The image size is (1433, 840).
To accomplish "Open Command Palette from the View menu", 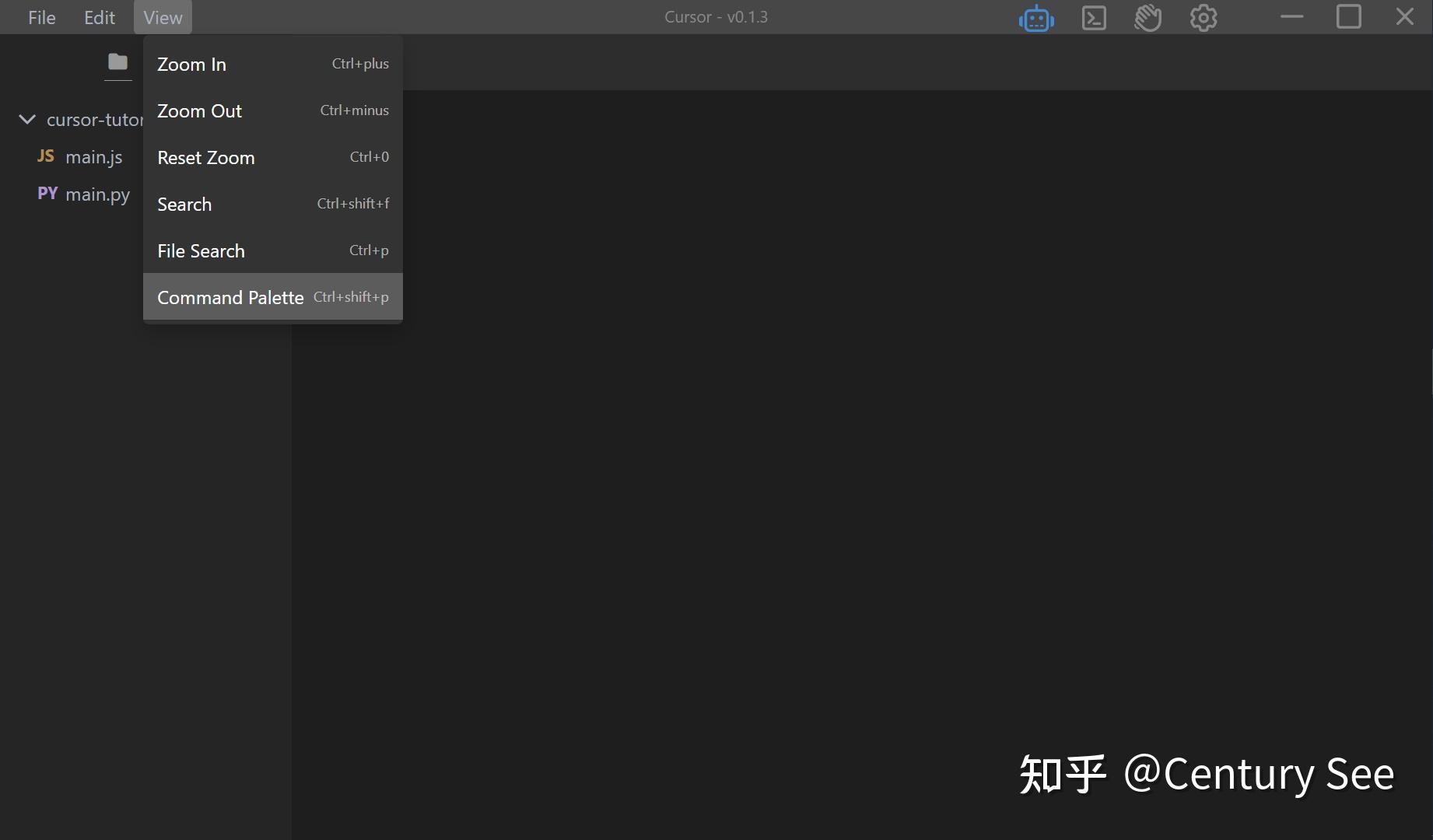I will click(x=273, y=297).
